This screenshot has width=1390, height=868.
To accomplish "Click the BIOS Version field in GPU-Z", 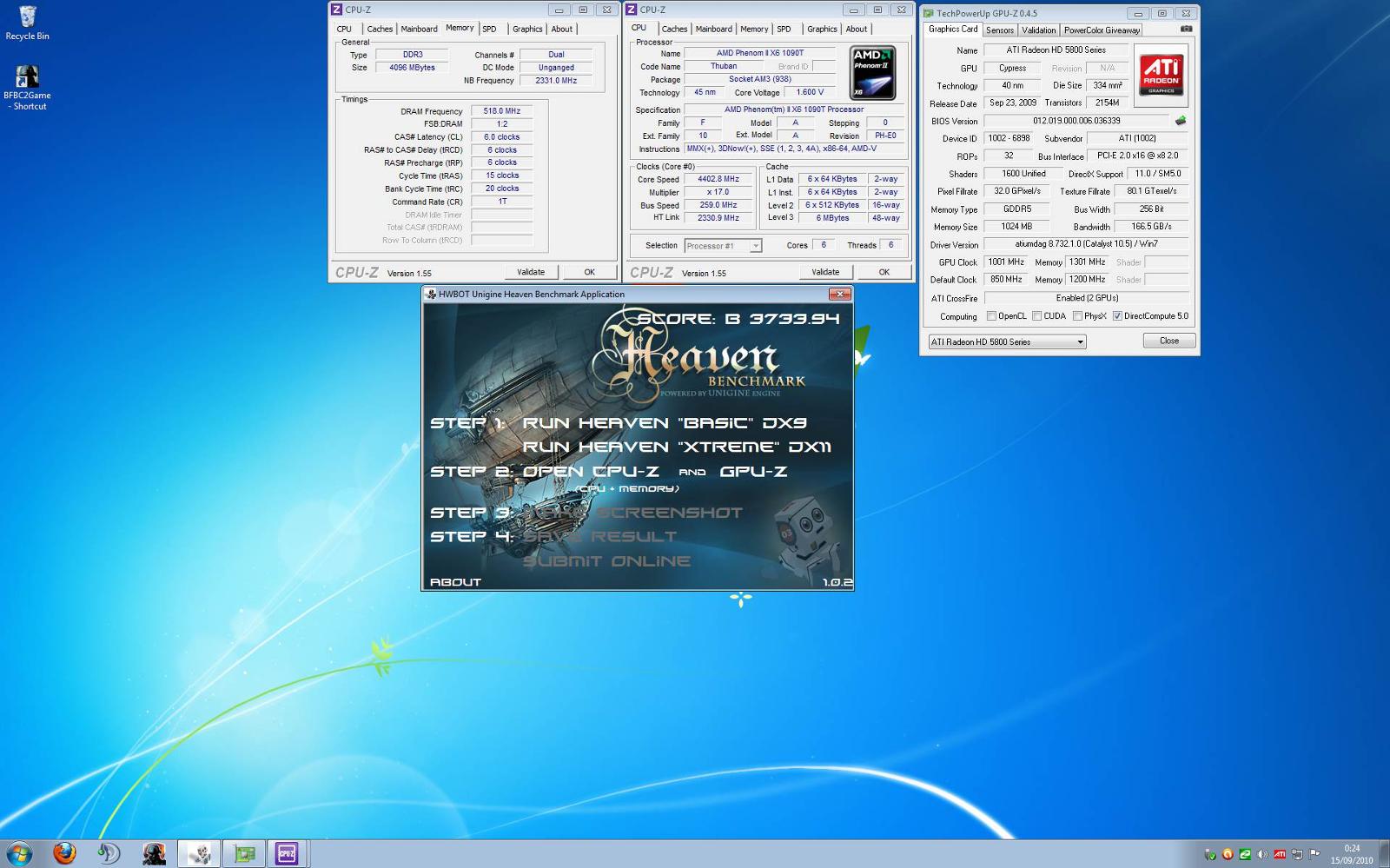I will pyautogui.click(x=1076, y=121).
